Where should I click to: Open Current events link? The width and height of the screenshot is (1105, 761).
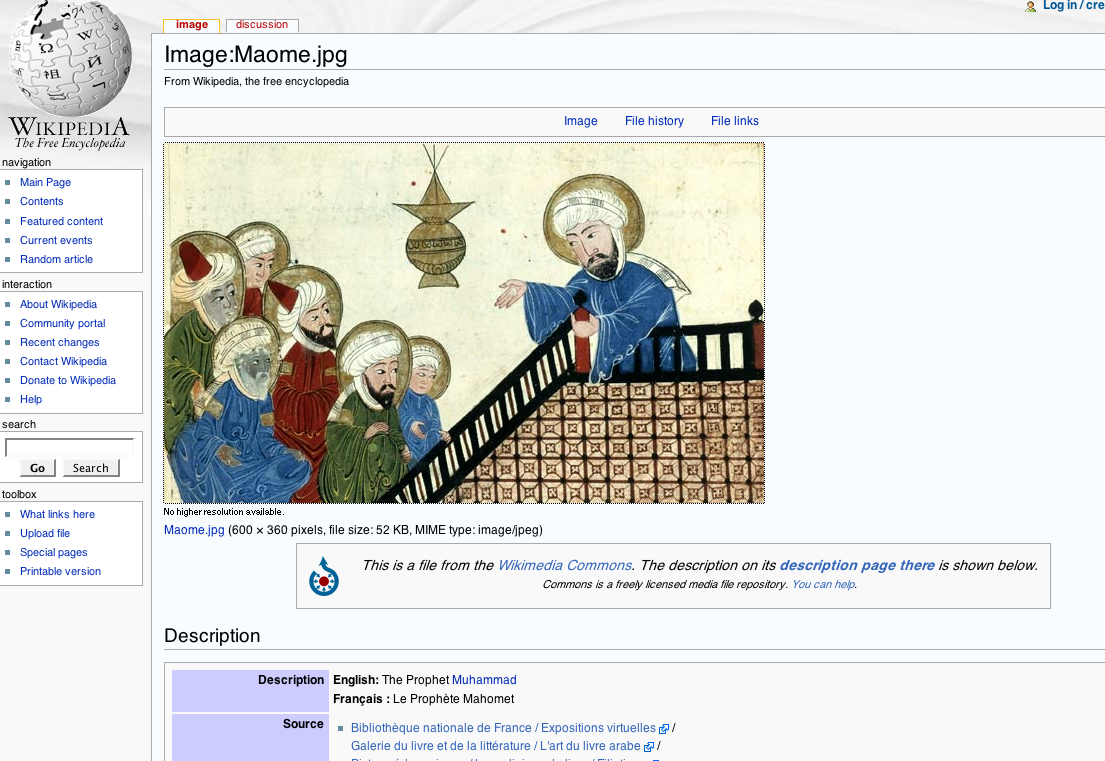click(x=56, y=240)
